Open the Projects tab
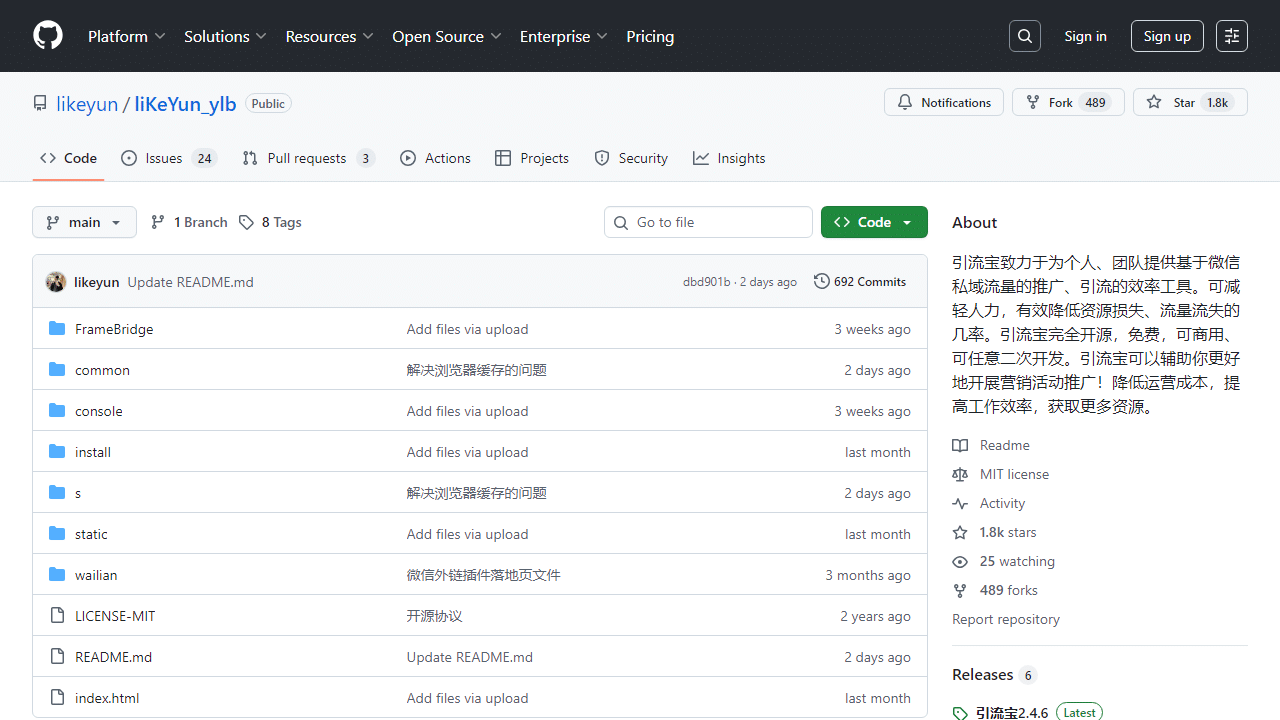 coord(532,158)
